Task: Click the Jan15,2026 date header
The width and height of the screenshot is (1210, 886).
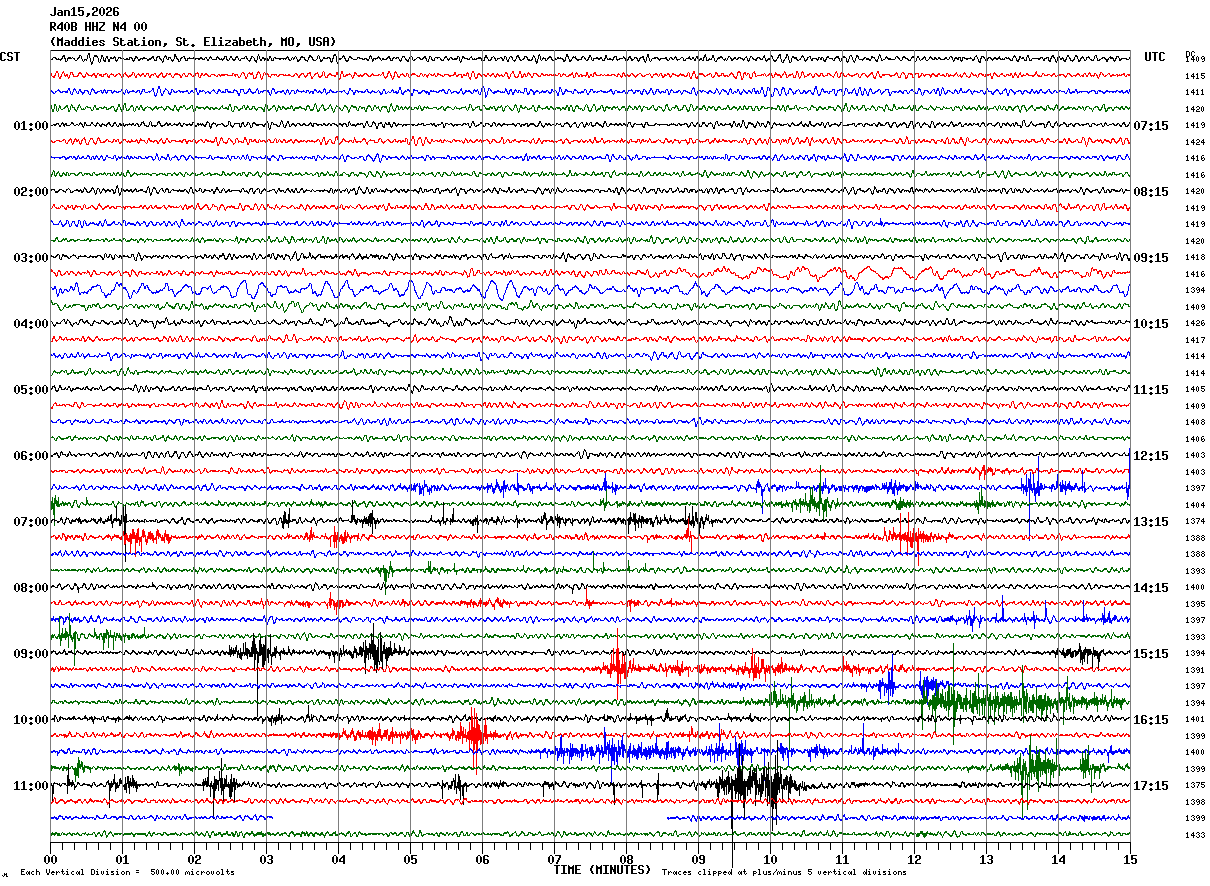Action: pos(84,12)
